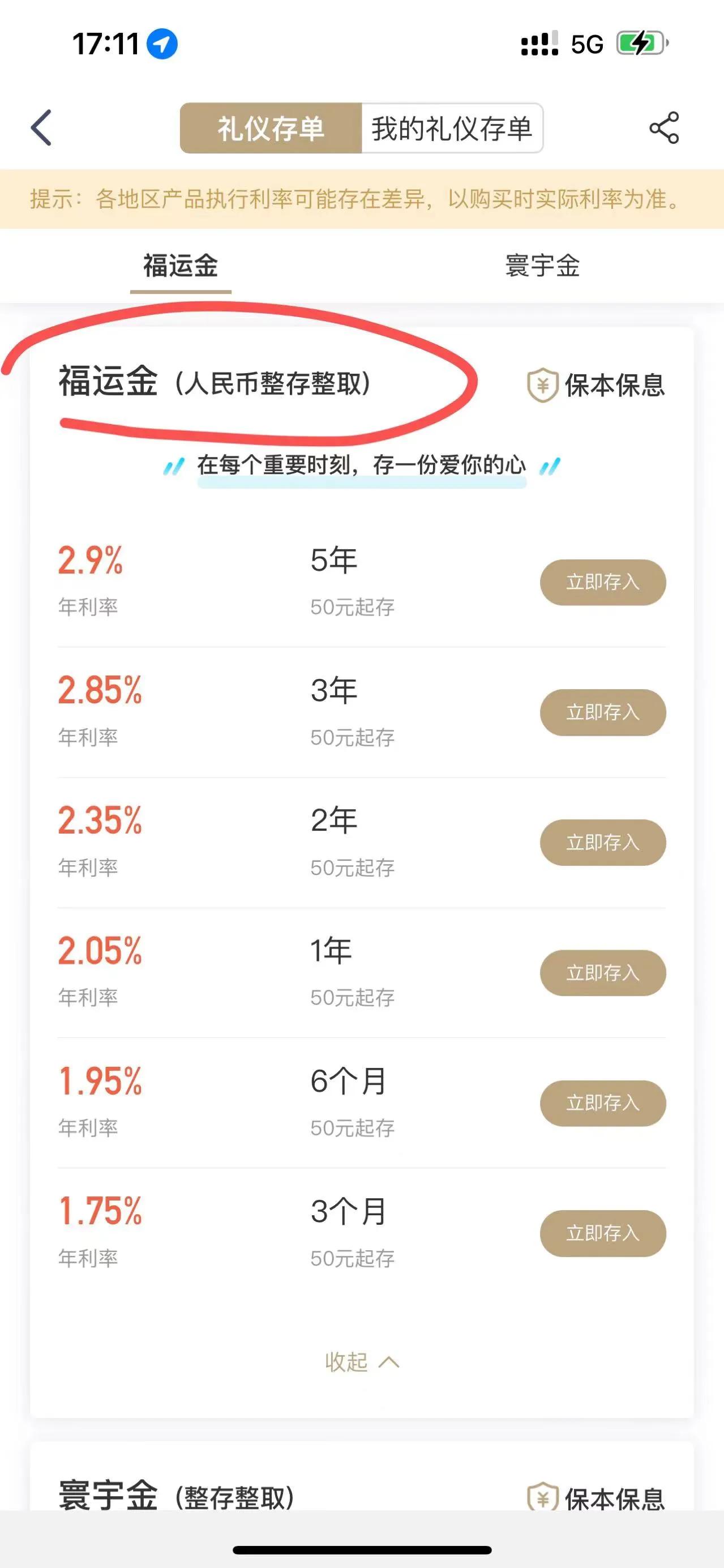
Task: Click 立即存入 for the 2年 term
Action: [x=603, y=843]
